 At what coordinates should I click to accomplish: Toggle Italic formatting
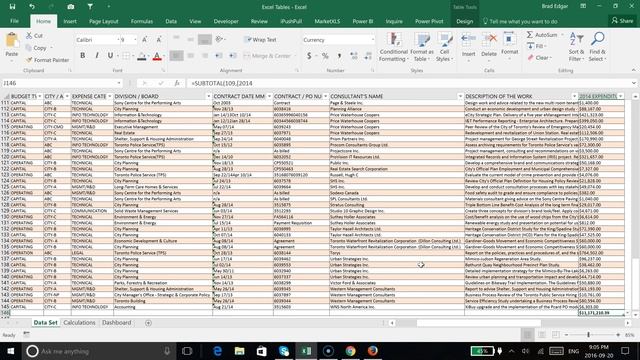(x=97, y=56)
